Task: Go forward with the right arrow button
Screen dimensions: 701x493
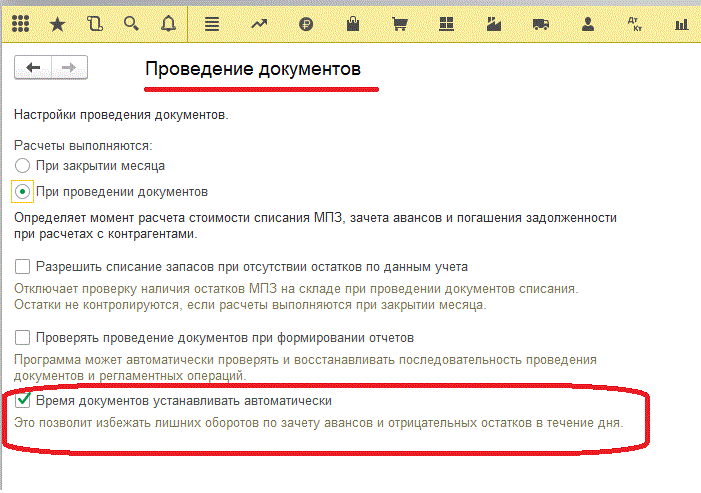Action: (x=69, y=67)
